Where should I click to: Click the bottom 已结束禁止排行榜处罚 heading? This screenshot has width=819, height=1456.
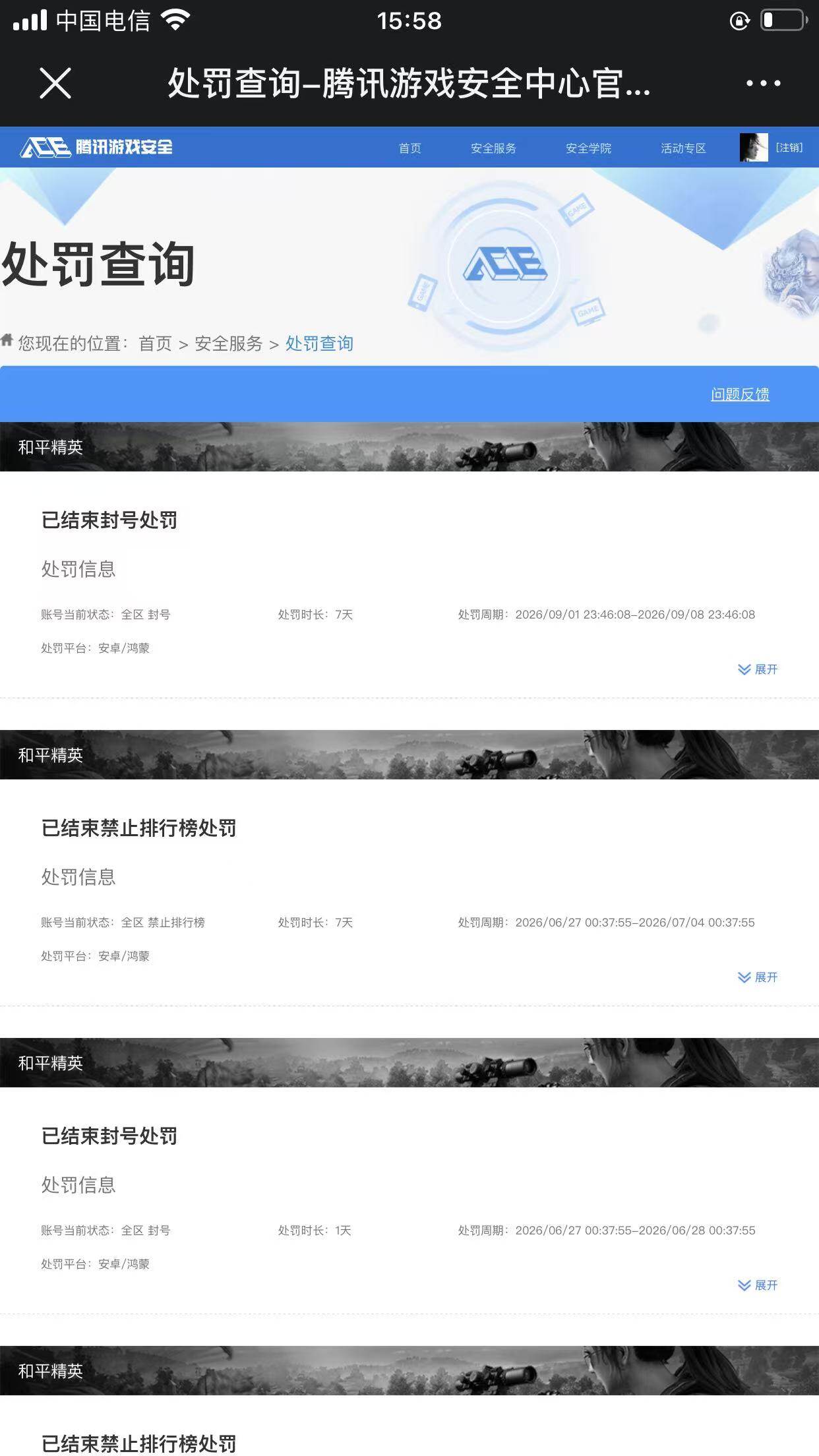tap(138, 1443)
